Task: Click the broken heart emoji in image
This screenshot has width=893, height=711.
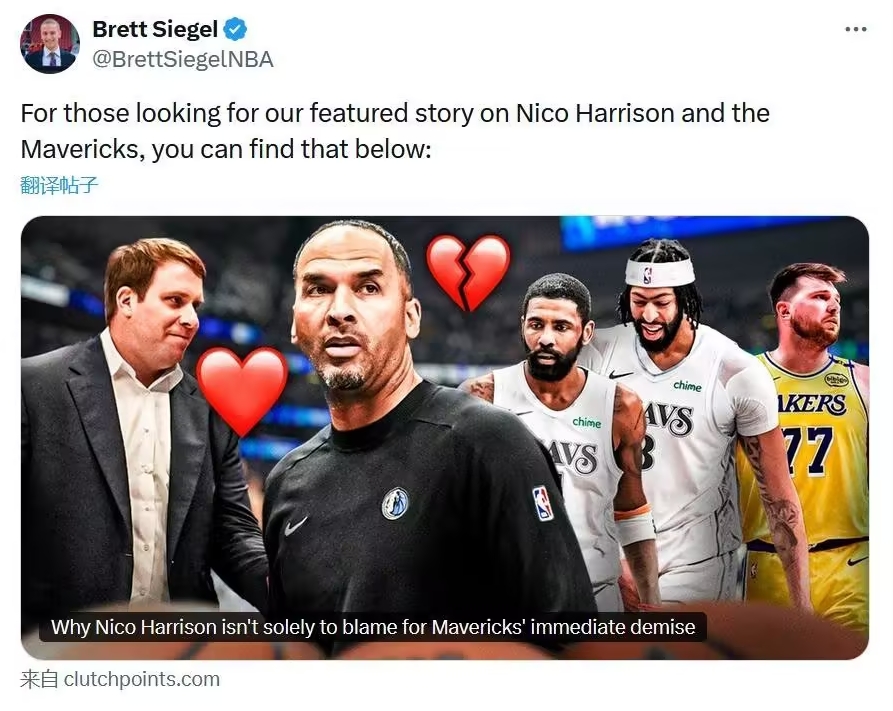Action: coord(467,271)
